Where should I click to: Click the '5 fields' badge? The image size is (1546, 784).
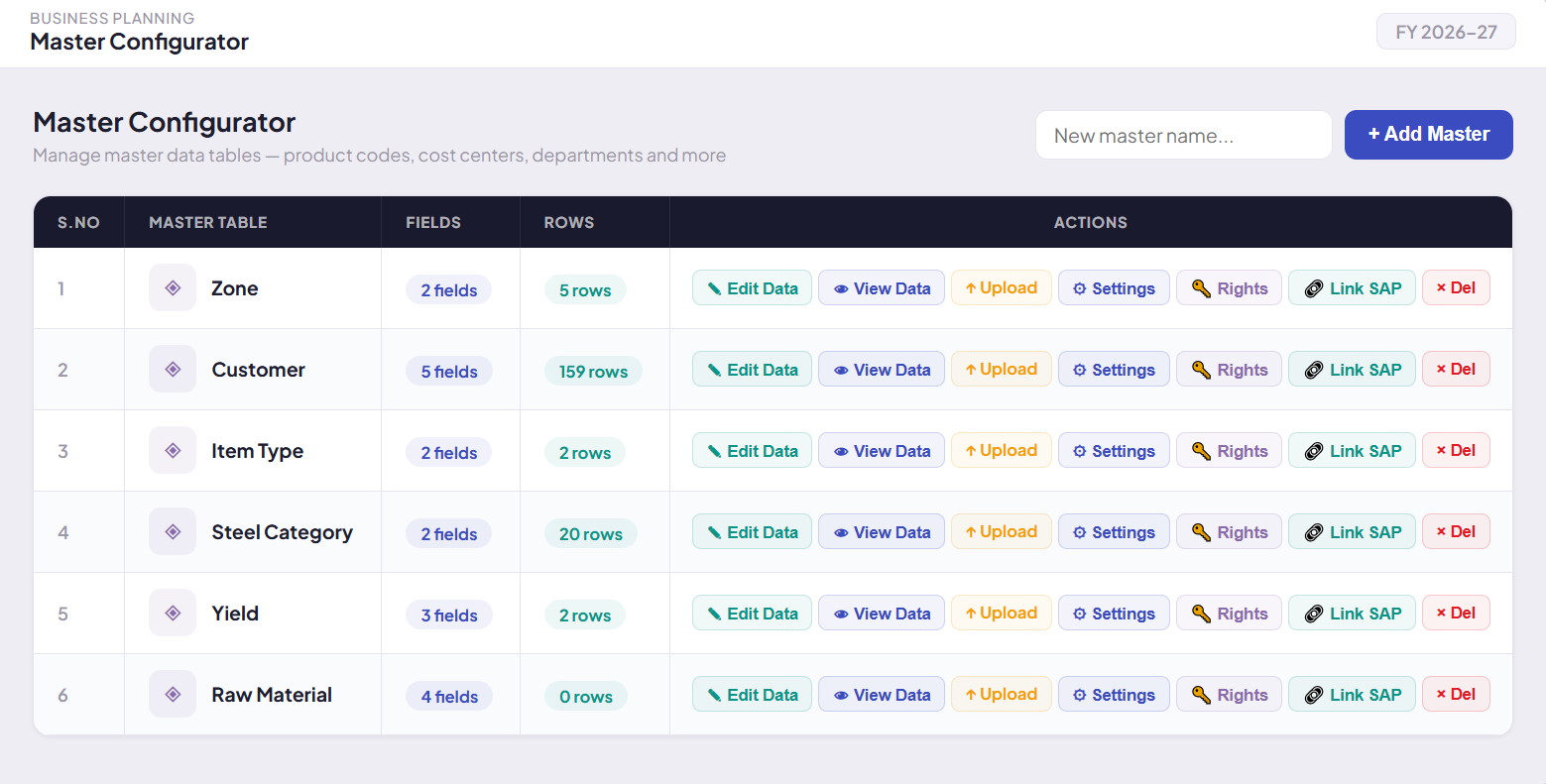pos(449,371)
